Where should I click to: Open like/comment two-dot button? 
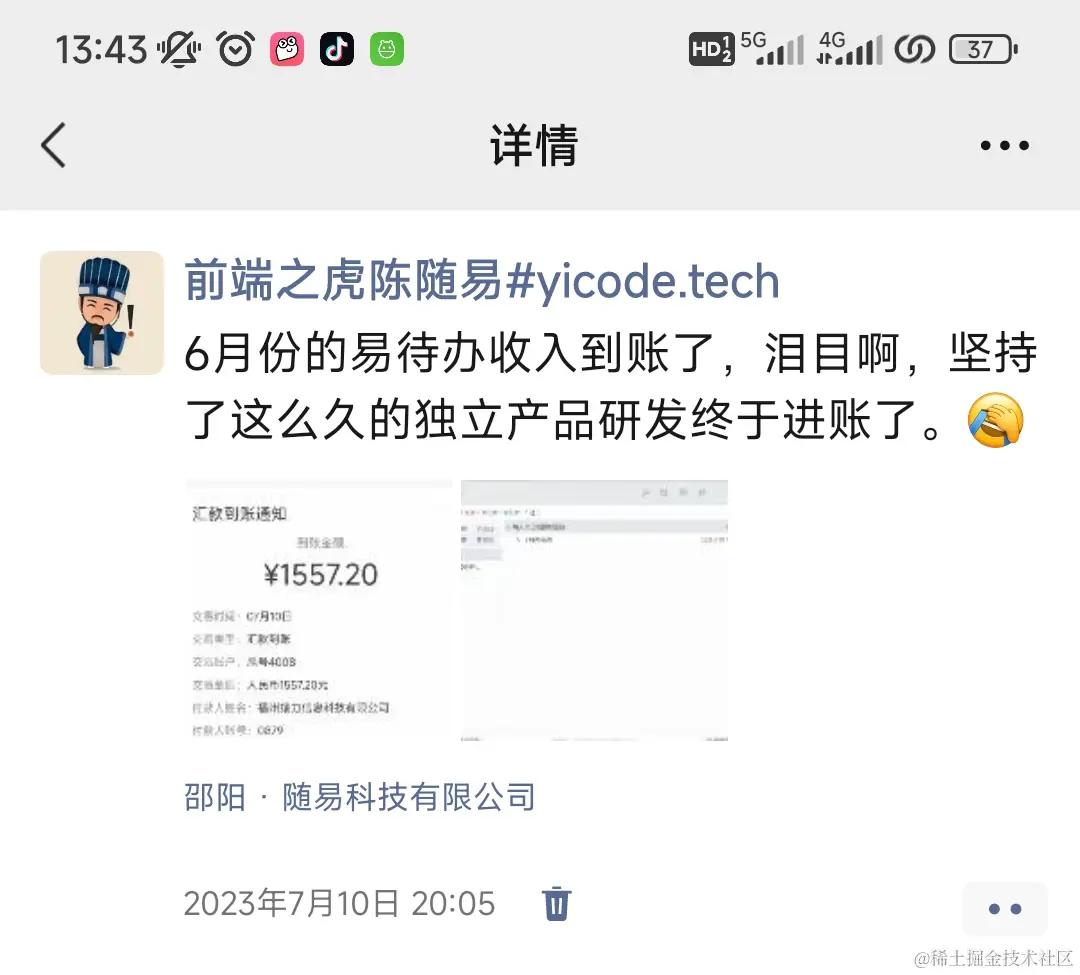coord(1005,909)
